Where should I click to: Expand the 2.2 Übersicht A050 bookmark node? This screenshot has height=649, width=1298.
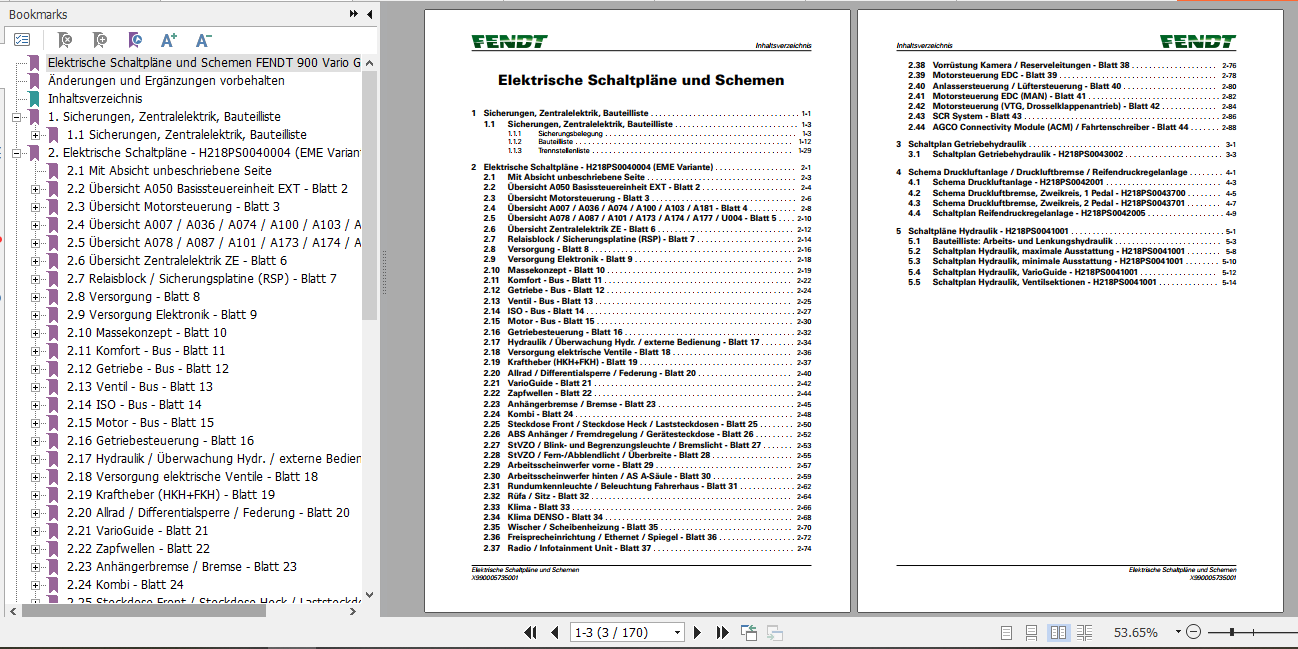click(x=36, y=189)
